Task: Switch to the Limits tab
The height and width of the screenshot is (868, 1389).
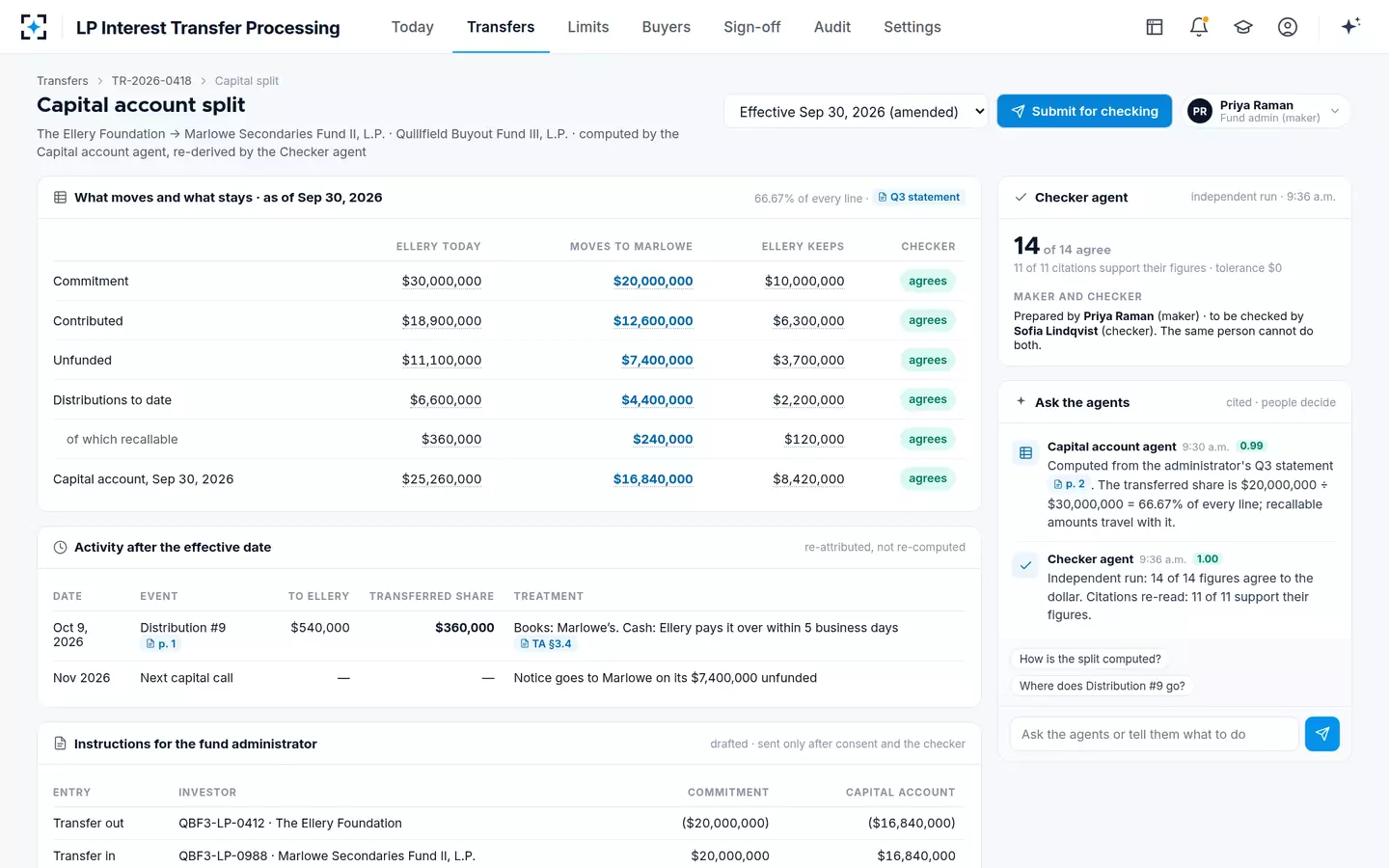Action: pyautogui.click(x=588, y=27)
